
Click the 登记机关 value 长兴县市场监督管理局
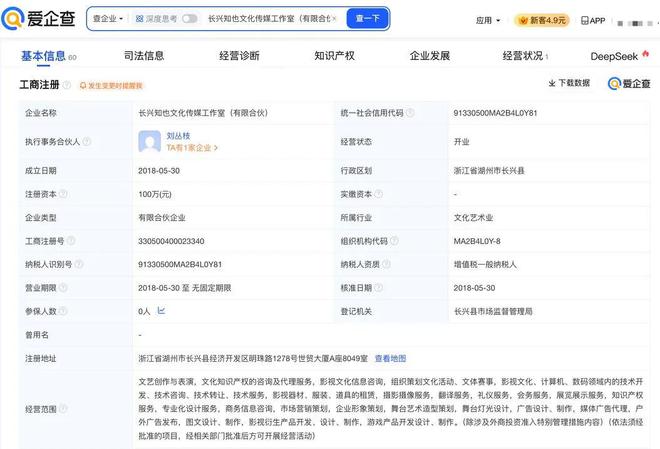[x=493, y=311]
